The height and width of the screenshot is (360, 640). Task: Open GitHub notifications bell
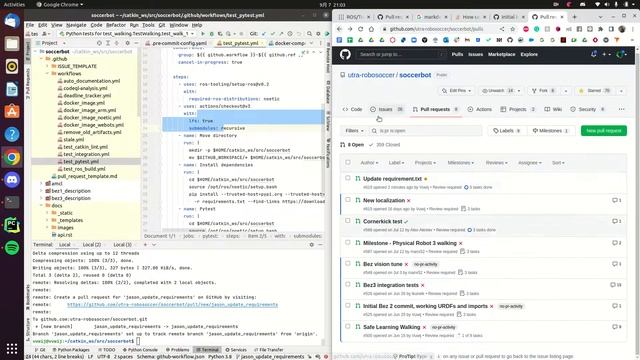(x=594, y=54)
